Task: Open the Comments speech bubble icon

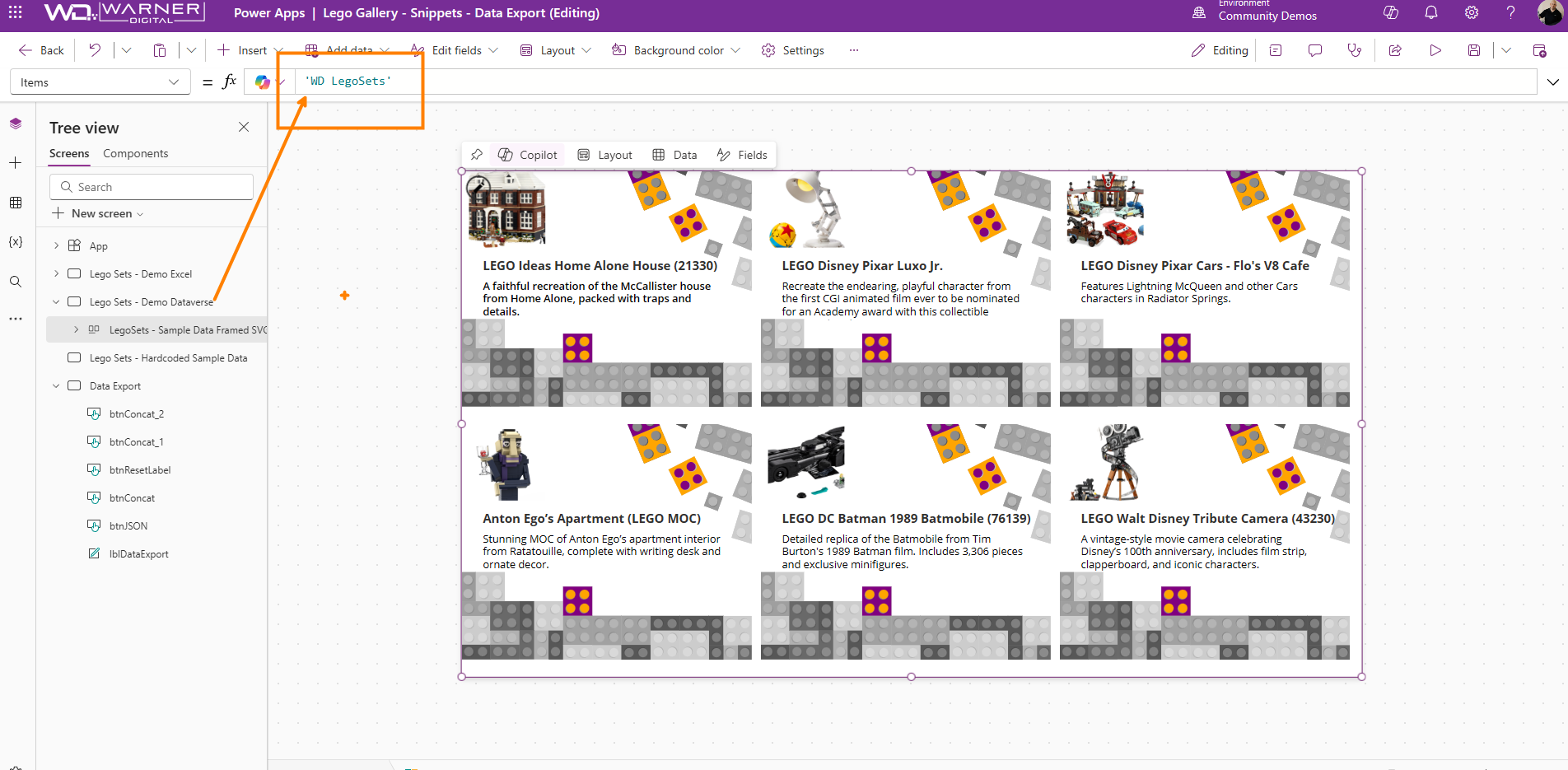Action: 1315,50
